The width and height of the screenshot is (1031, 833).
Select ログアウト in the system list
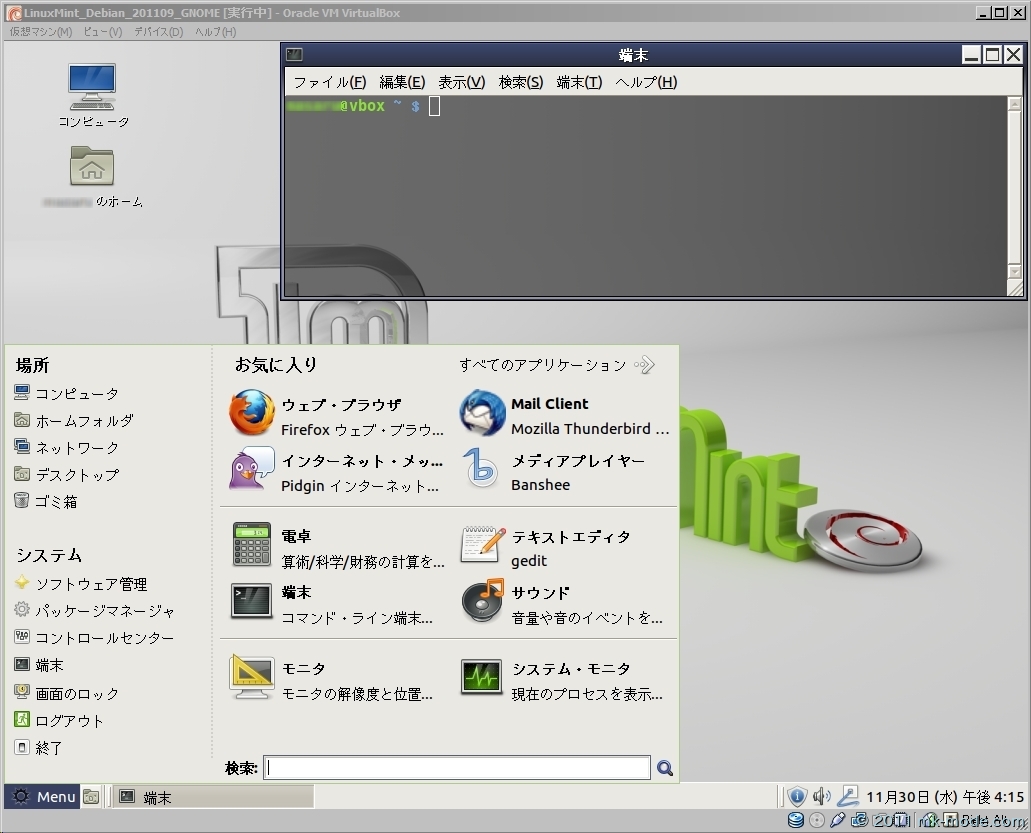point(69,721)
